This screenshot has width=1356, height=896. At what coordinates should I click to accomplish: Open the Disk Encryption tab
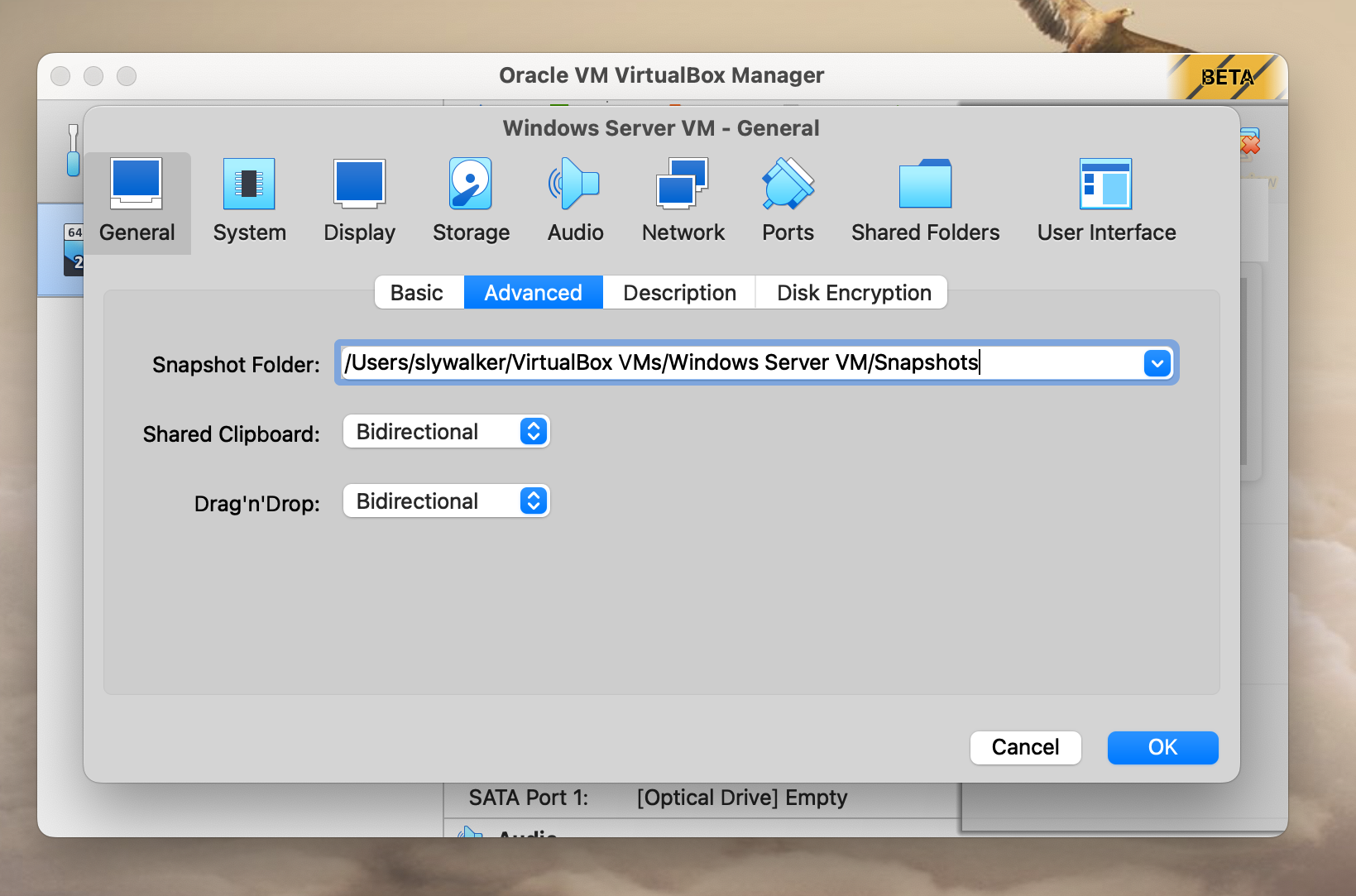853,293
